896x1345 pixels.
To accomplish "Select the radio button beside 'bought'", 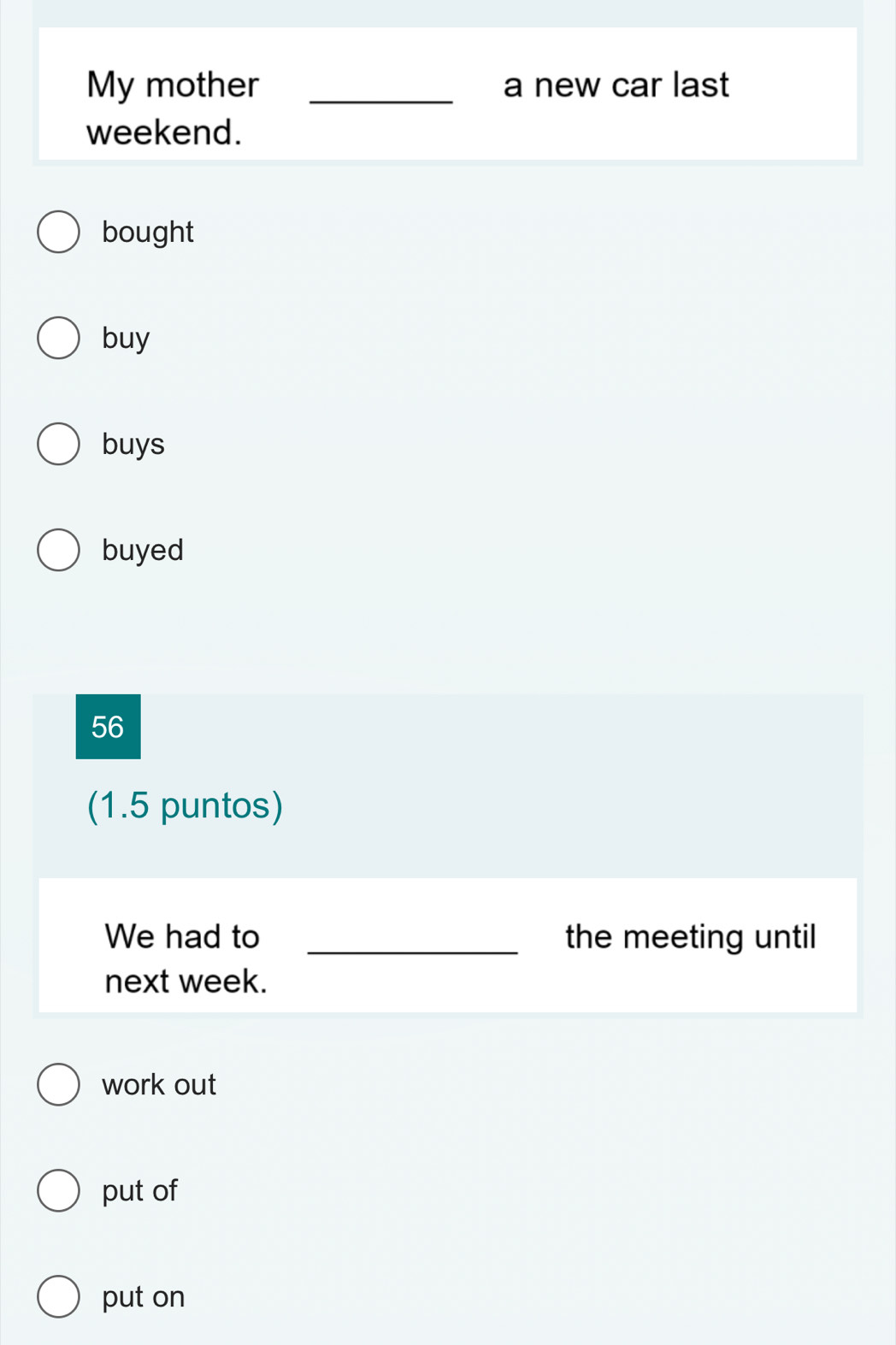I will (x=58, y=232).
